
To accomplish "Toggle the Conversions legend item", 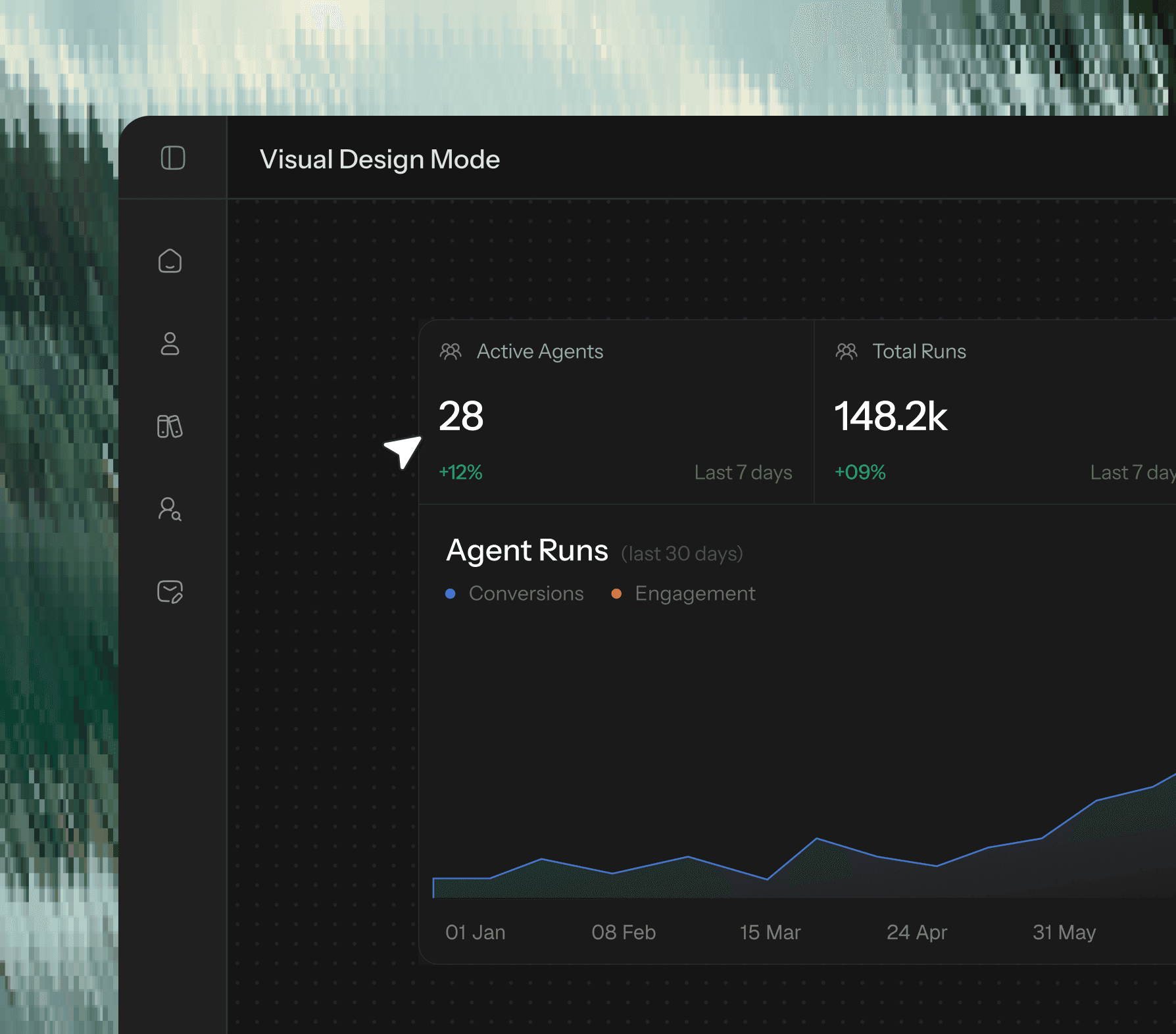I will [x=514, y=593].
